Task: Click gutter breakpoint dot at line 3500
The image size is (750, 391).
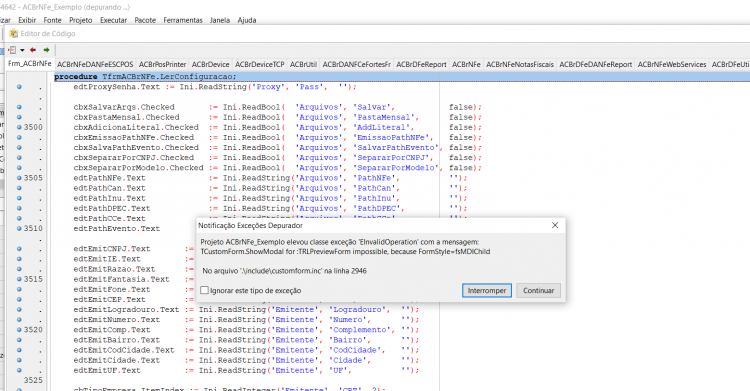Action: [x=19, y=127]
